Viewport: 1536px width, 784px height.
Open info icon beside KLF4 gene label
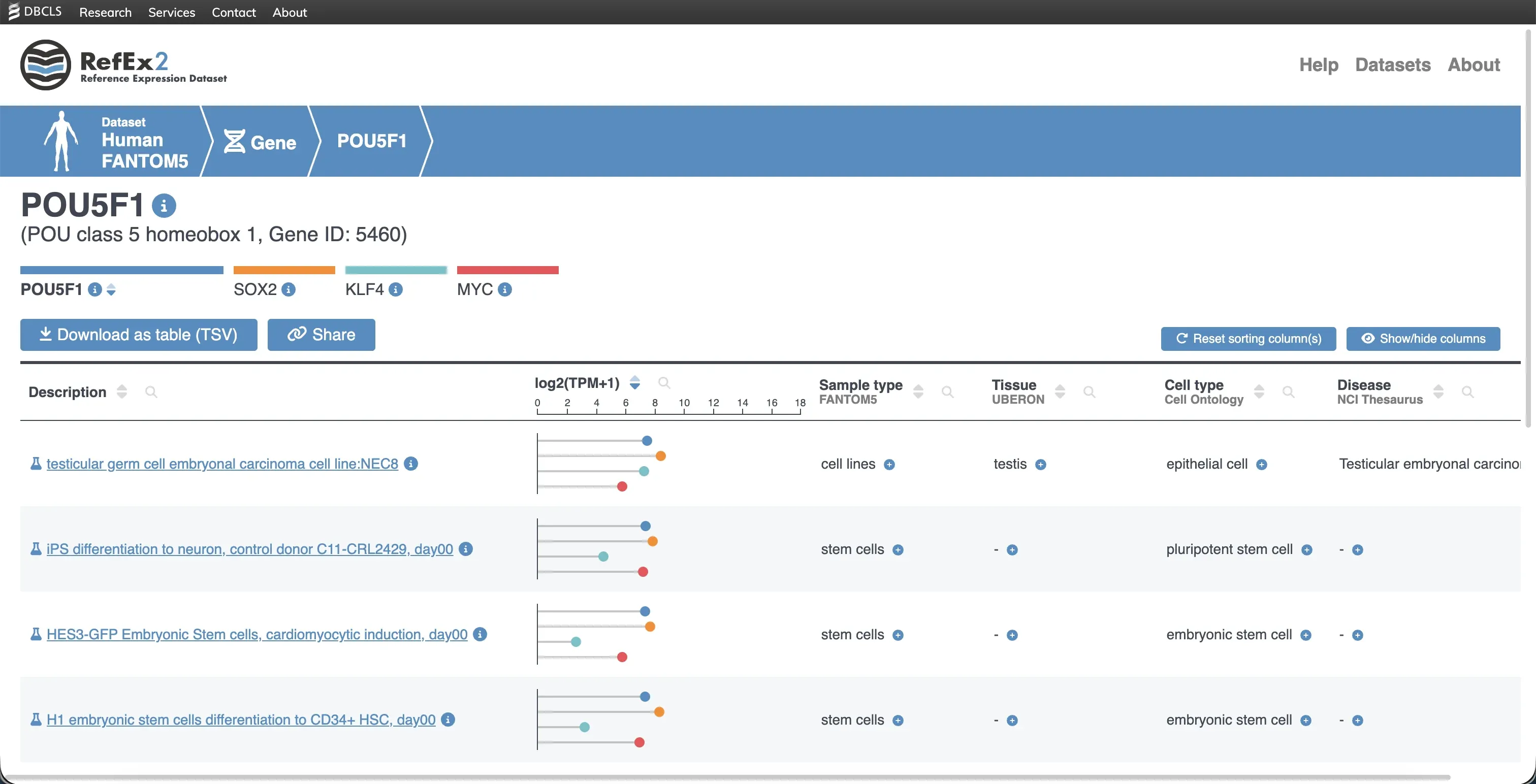pos(396,290)
